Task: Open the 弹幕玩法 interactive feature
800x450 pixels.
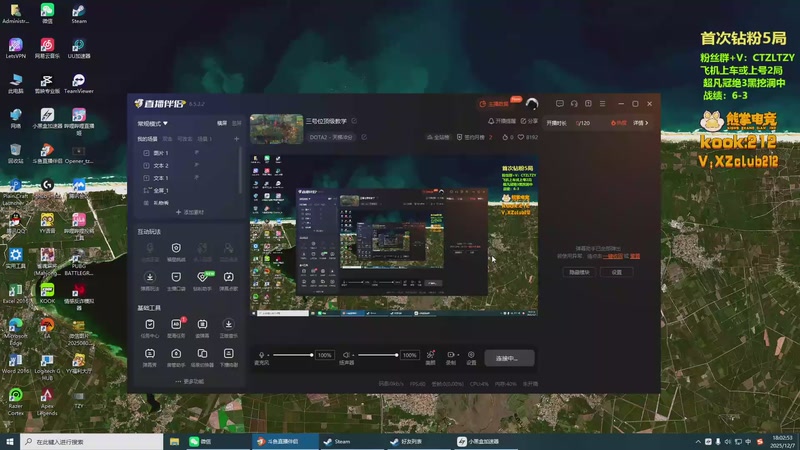Action: point(149,280)
